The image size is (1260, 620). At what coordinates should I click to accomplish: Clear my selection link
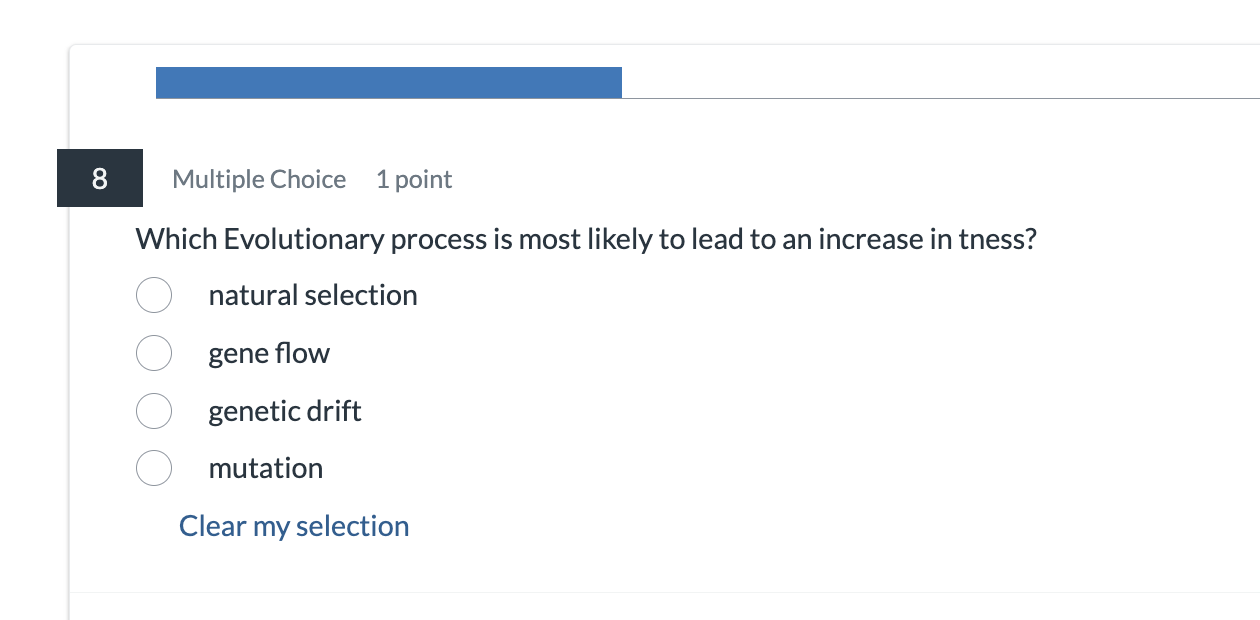294,526
